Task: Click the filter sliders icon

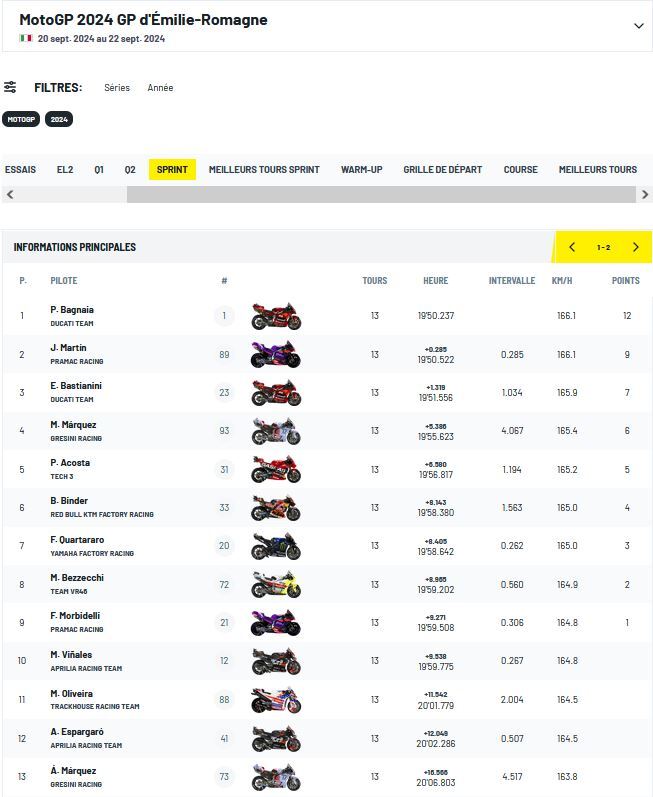Action: 10,87
